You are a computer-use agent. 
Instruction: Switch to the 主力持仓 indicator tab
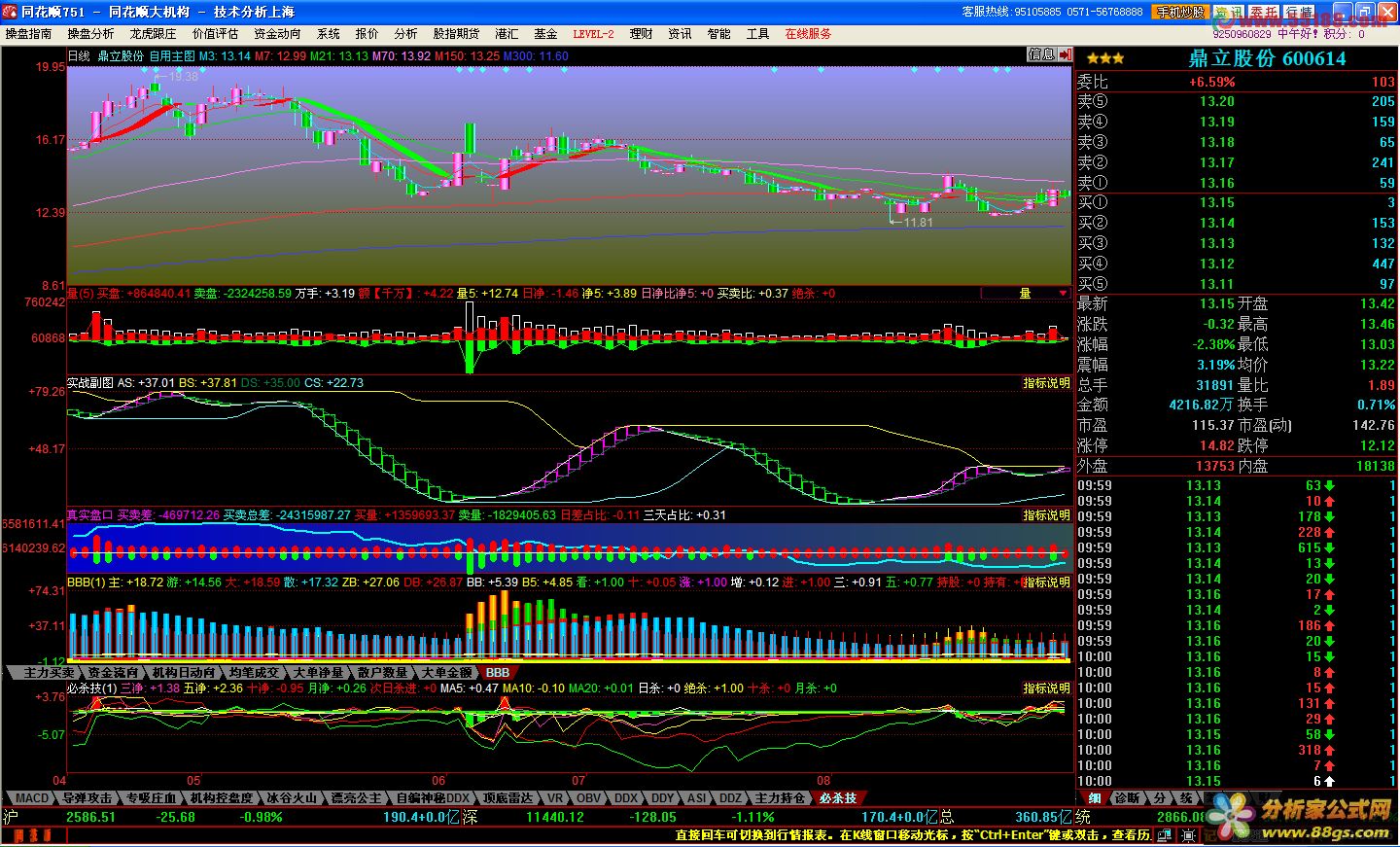[x=780, y=798]
